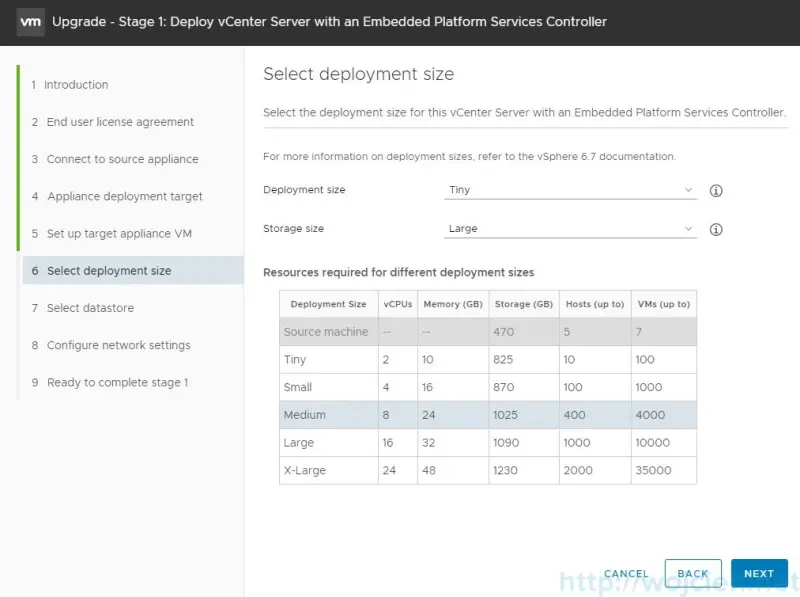This screenshot has width=800, height=597.
Task: Select the Medium row in resources table
Action: (x=487, y=415)
